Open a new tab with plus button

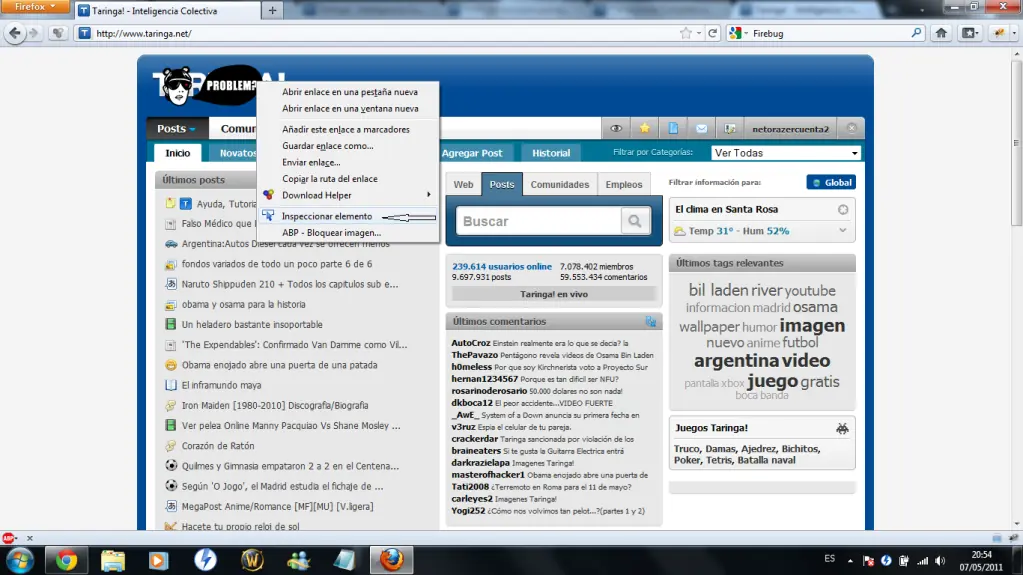click(x=272, y=10)
